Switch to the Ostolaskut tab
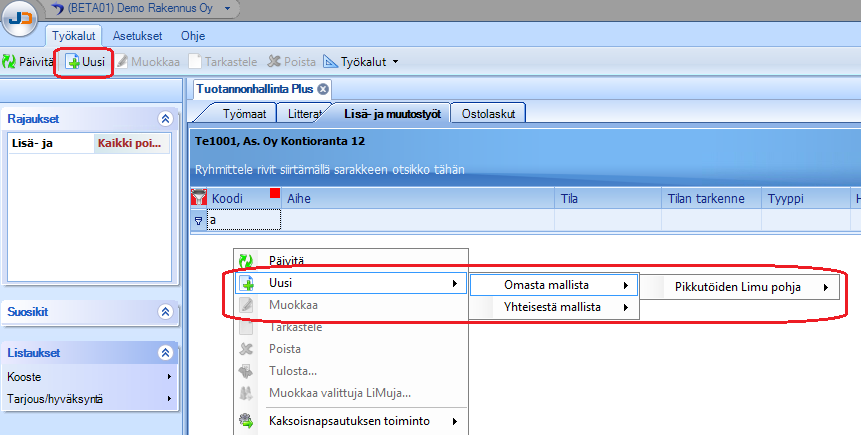Screen dimensions: 861x435 coord(488,114)
